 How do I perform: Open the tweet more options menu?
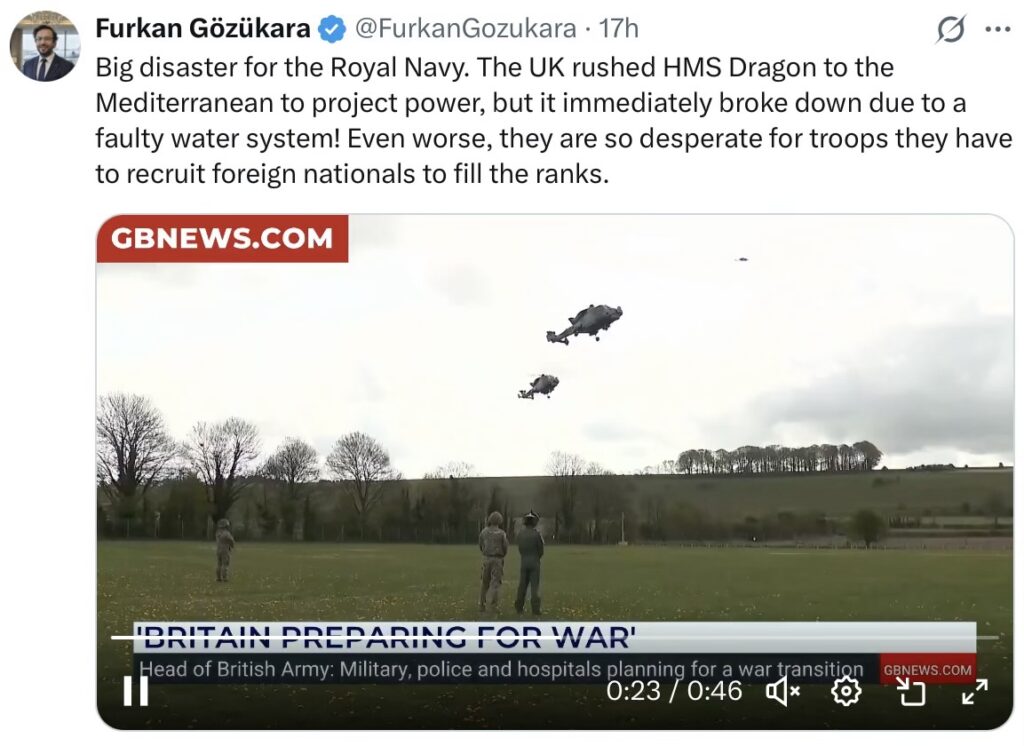click(997, 29)
